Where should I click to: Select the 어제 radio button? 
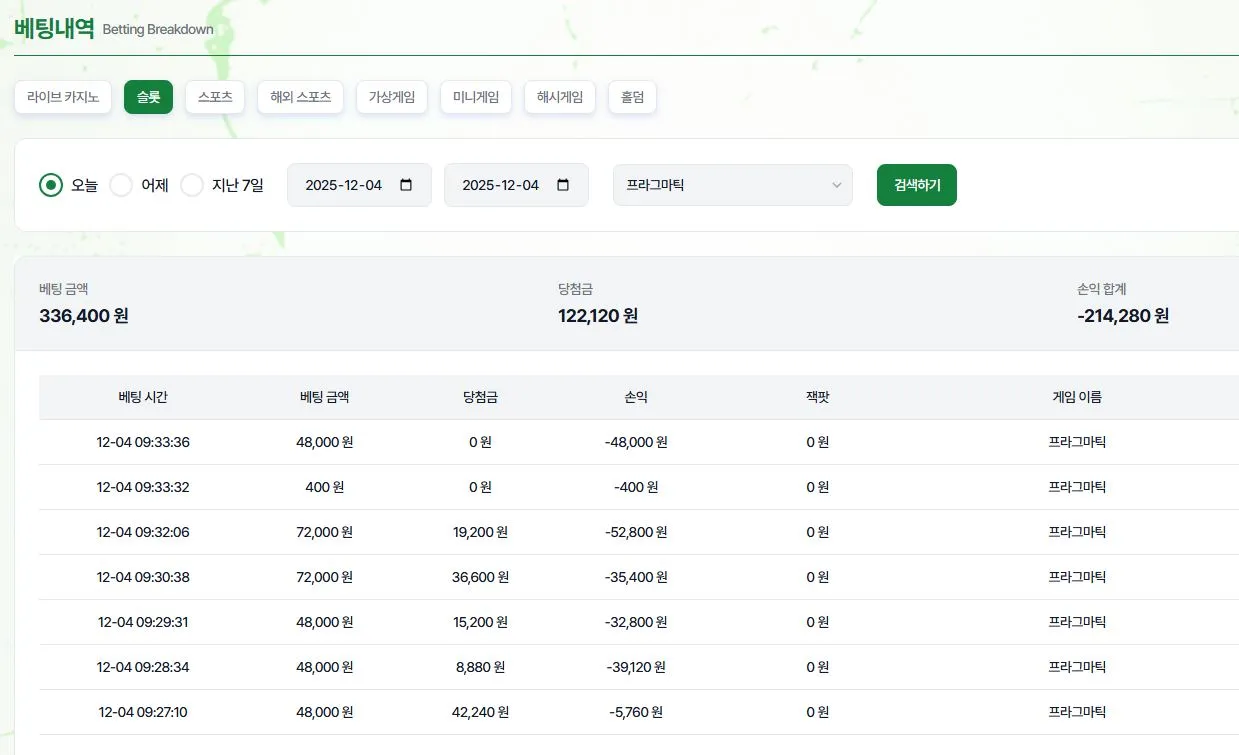pos(121,185)
